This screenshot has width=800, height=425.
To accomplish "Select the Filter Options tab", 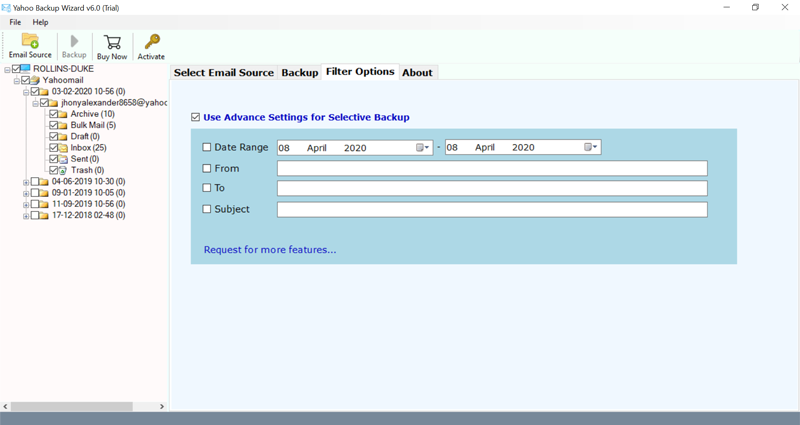I will [x=360, y=71].
